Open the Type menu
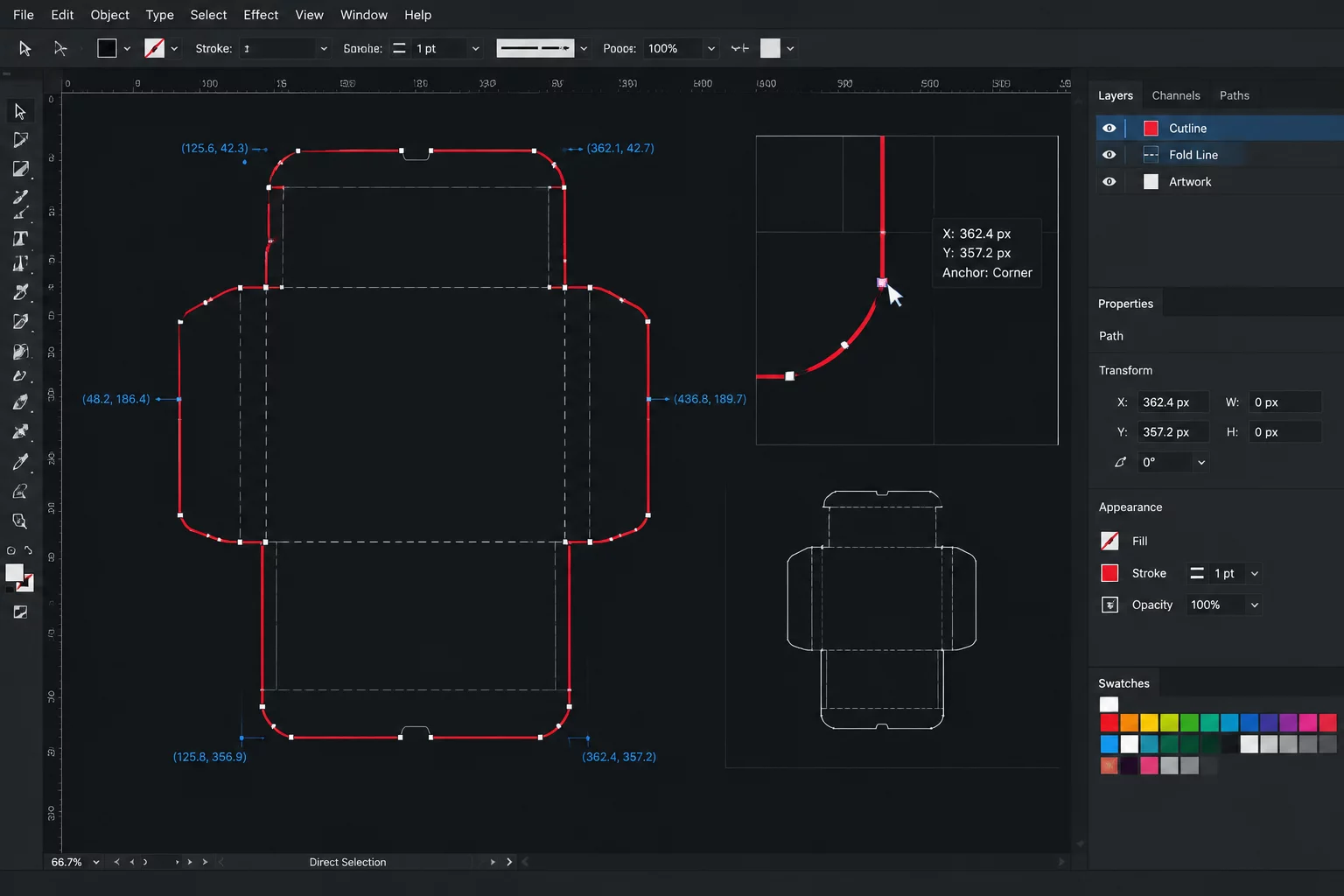The height and width of the screenshot is (896, 1344). click(x=159, y=15)
